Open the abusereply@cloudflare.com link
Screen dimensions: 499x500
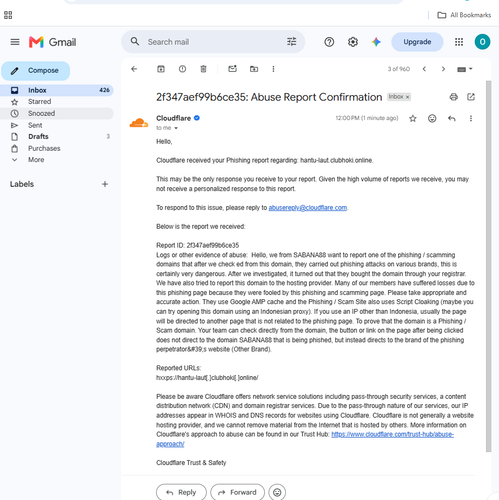[x=308, y=208]
